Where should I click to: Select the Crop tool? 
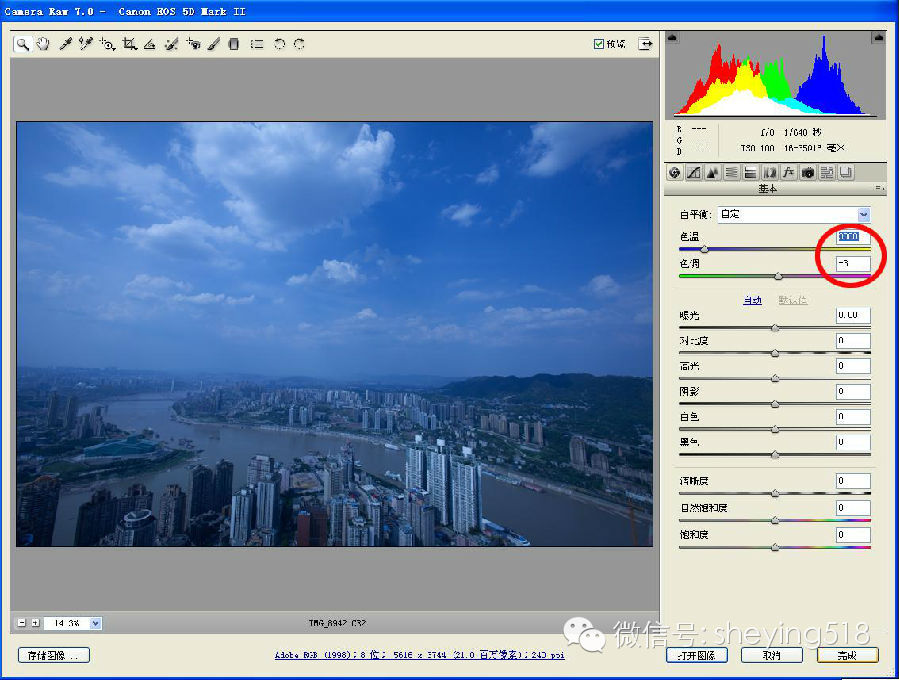point(130,44)
